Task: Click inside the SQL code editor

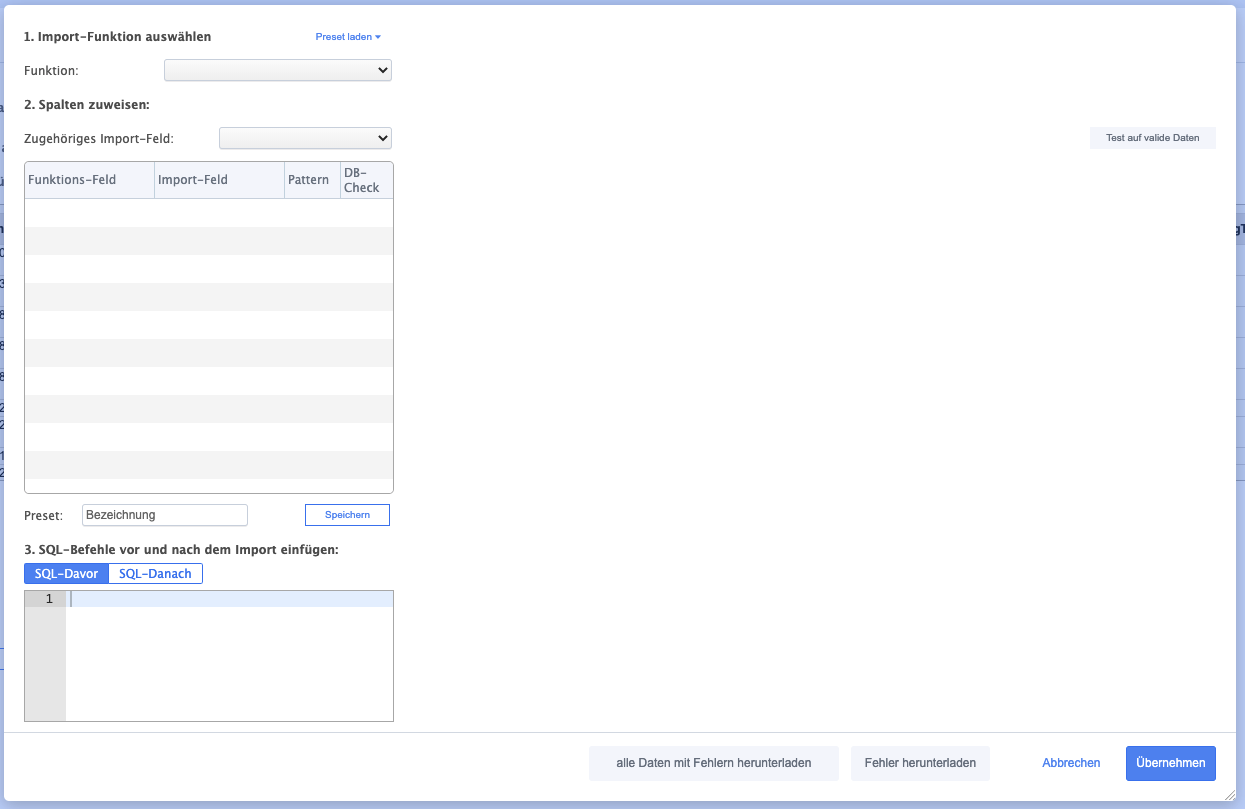Action: (x=229, y=655)
